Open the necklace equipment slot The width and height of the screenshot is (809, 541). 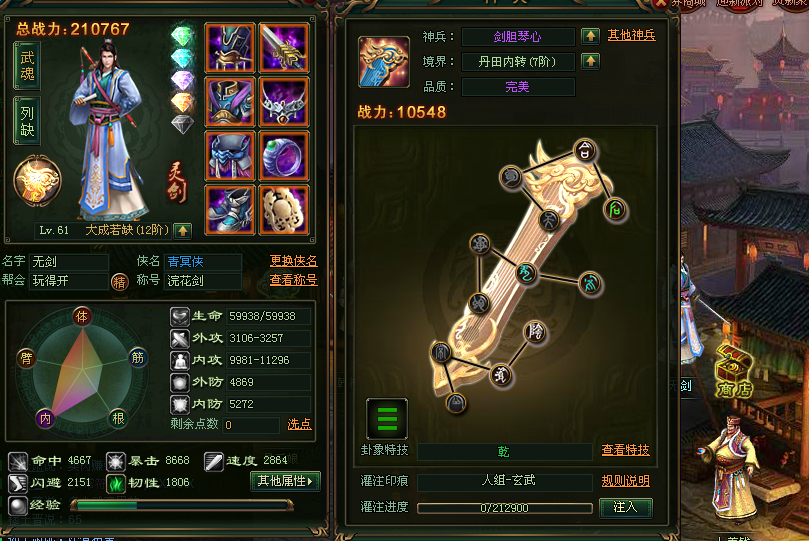pyautogui.click(x=284, y=102)
